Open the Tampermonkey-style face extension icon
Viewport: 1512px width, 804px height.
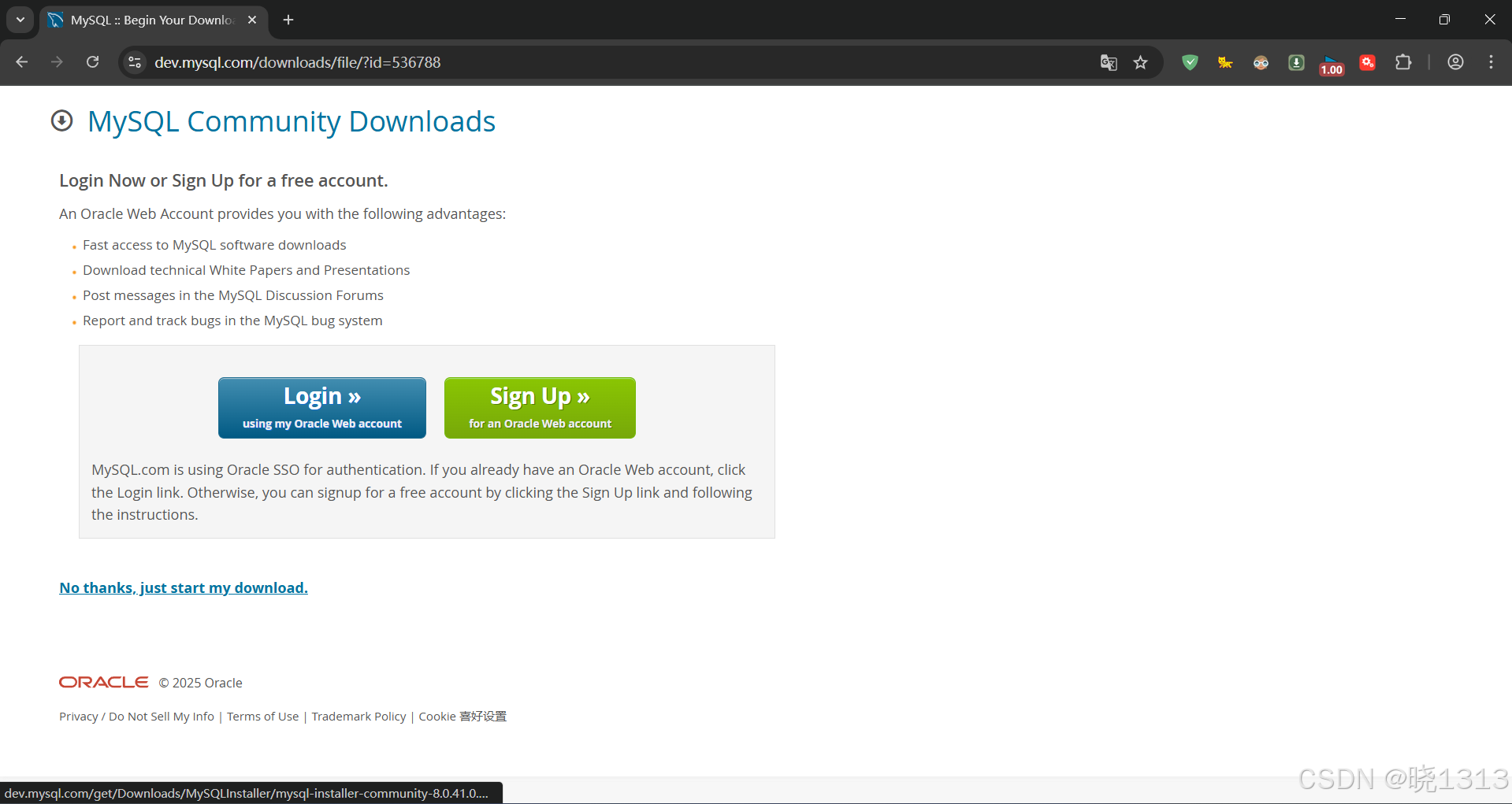click(1261, 62)
